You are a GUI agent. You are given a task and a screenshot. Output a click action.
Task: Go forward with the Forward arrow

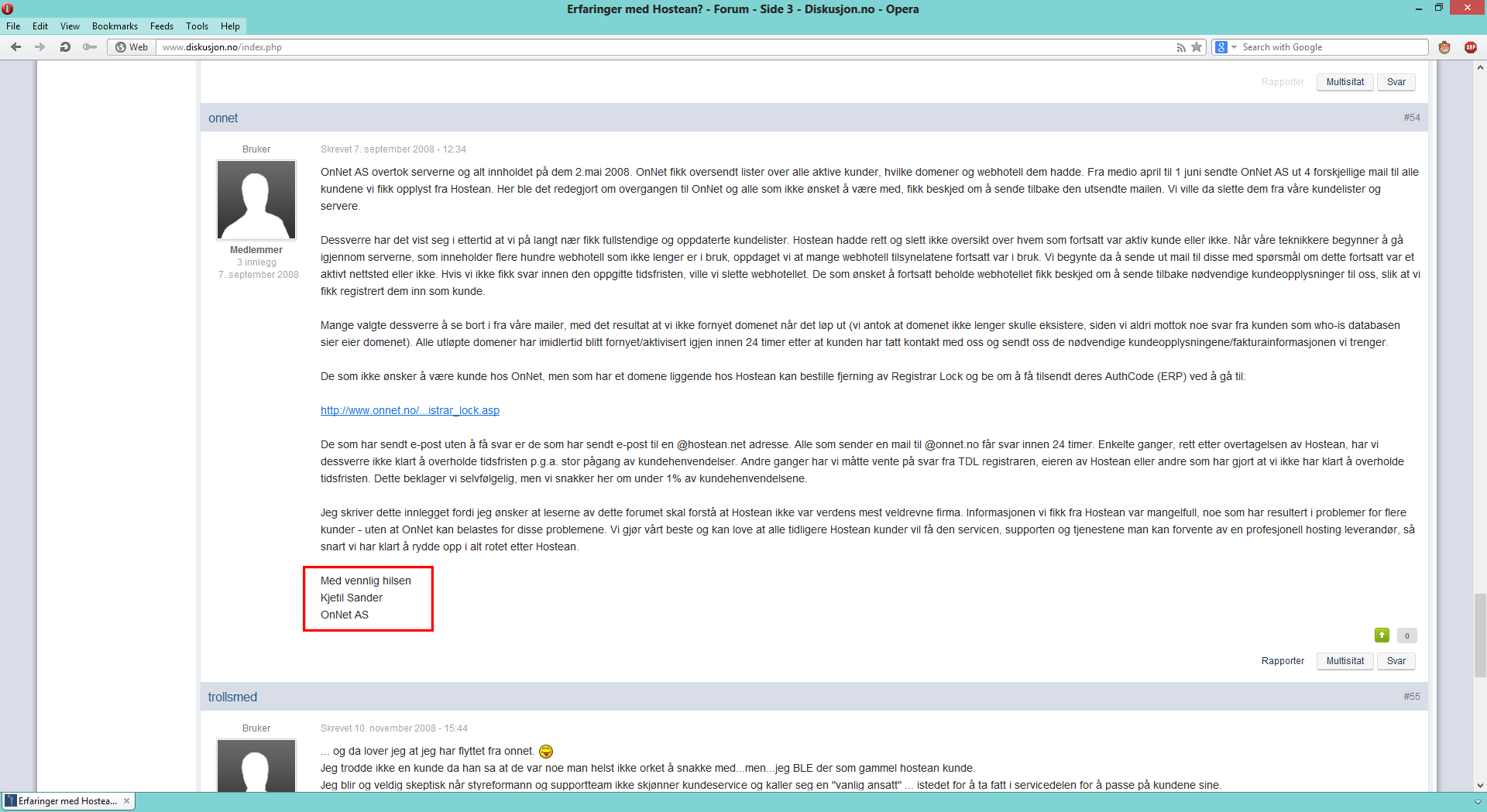tap(40, 47)
